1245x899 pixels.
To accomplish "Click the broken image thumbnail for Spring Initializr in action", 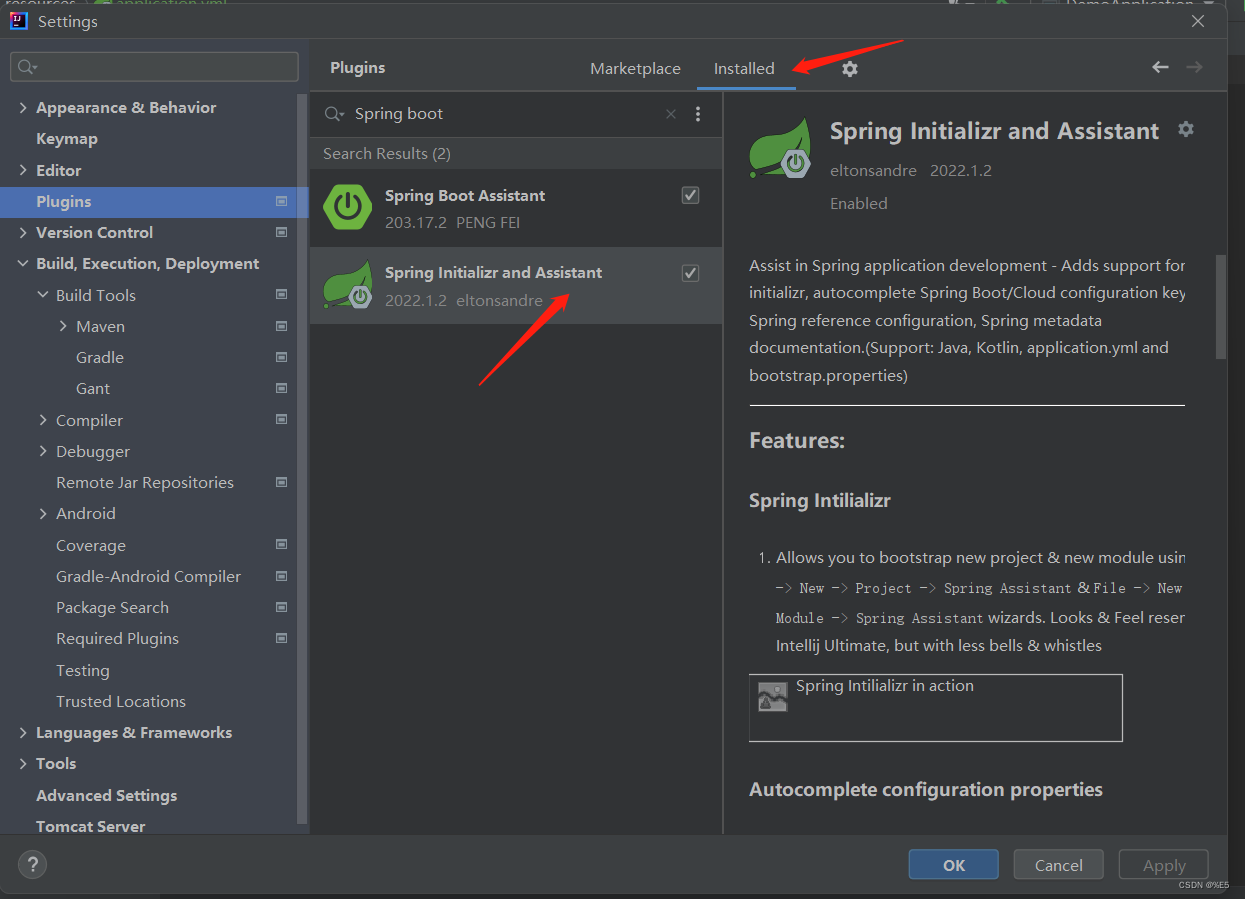I will [x=772, y=697].
